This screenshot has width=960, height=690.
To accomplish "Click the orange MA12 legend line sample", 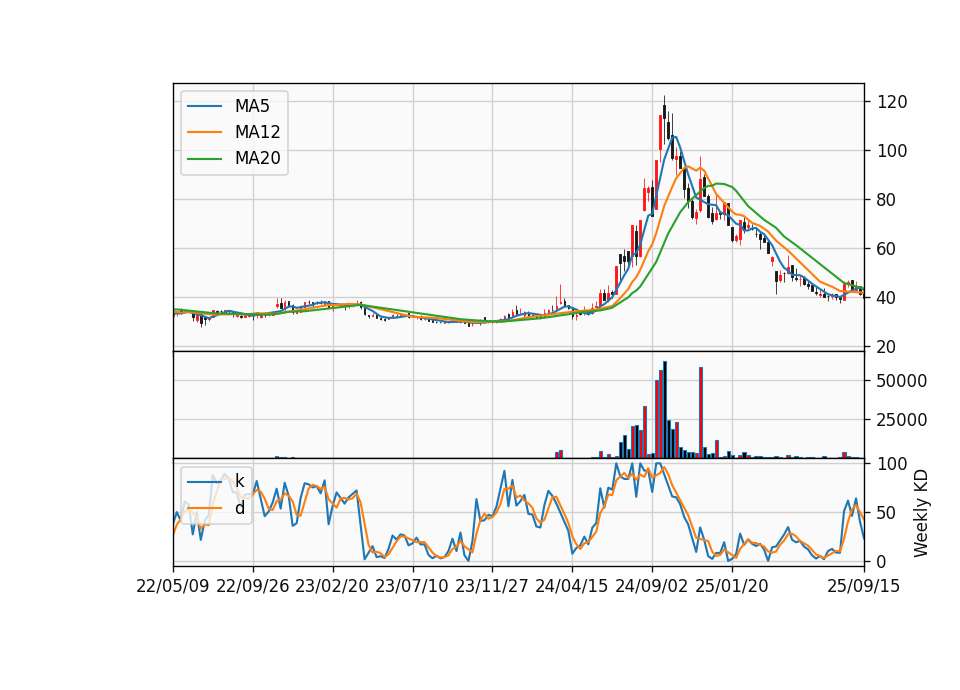I will 204,132.
